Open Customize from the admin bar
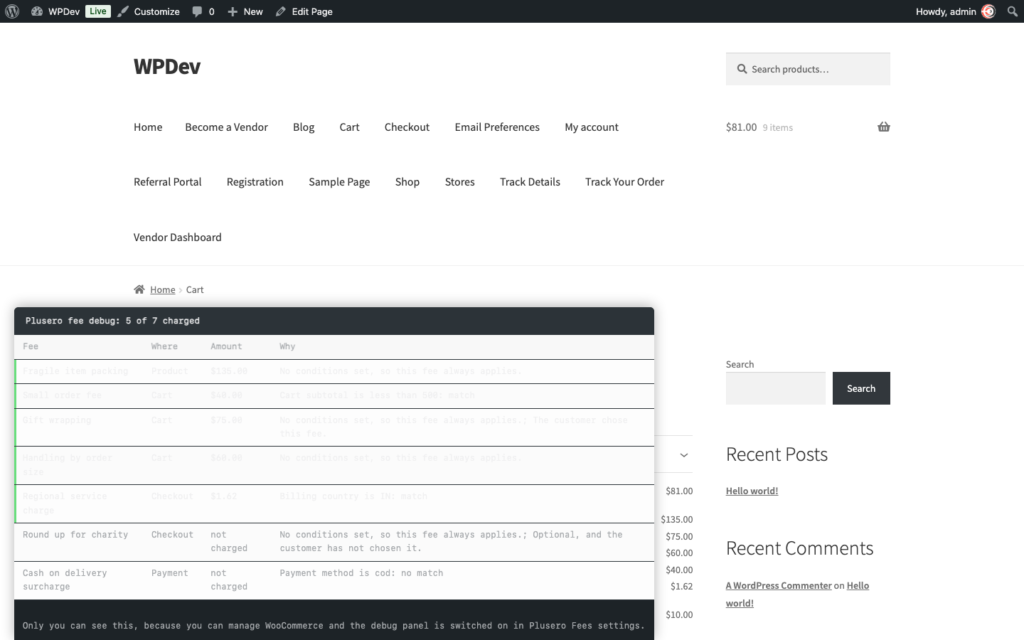The height and width of the screenshot is (640, 1024). [149, 11]
